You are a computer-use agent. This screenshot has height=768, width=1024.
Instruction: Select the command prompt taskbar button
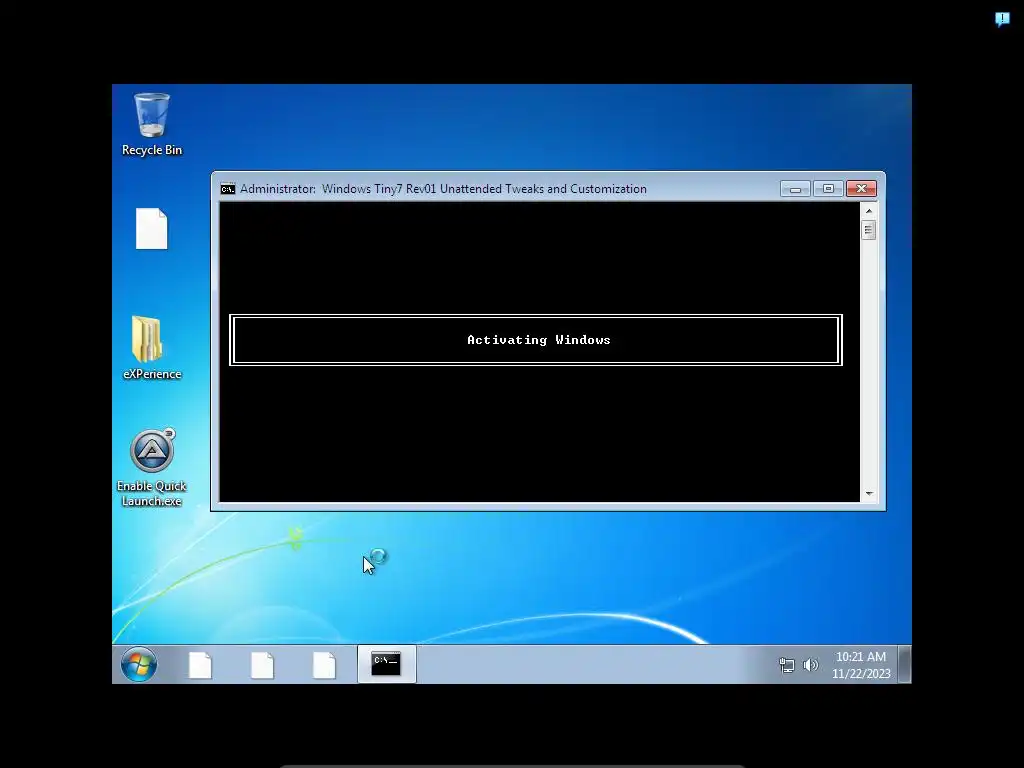(x=386, y=664)
